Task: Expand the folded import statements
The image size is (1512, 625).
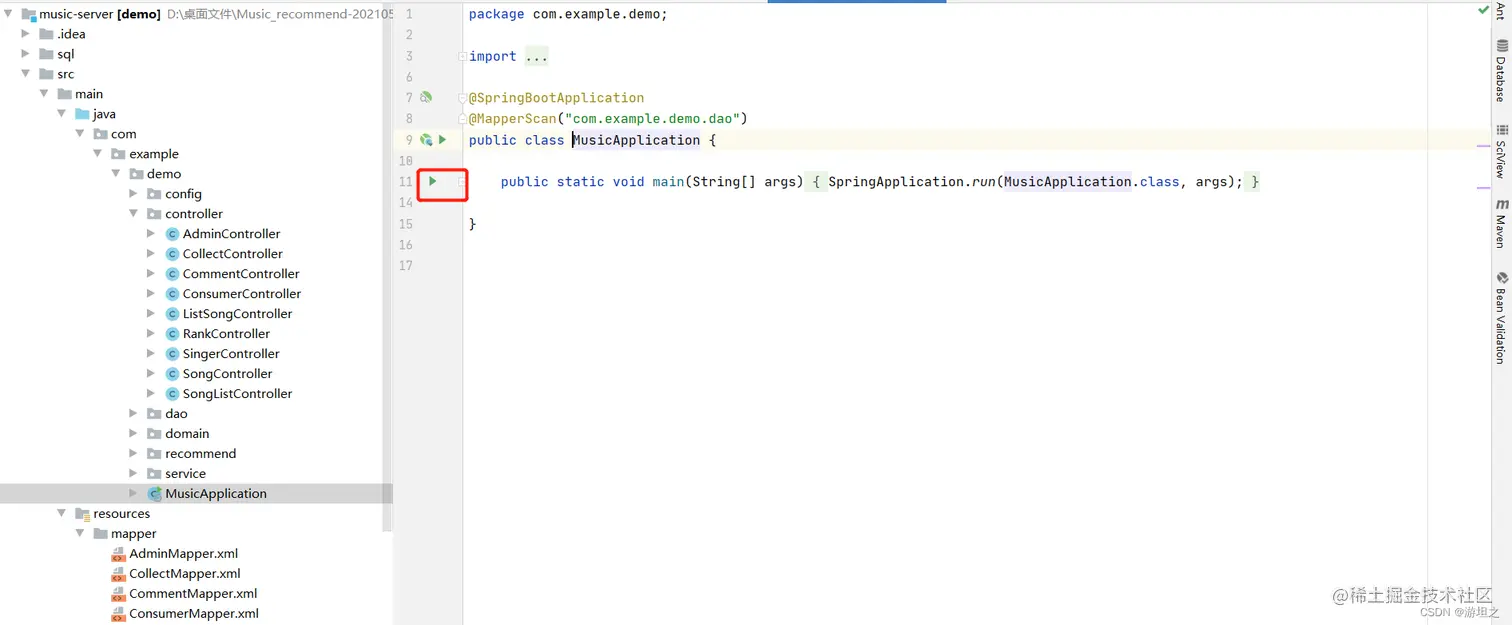Action: pos(536,56)
